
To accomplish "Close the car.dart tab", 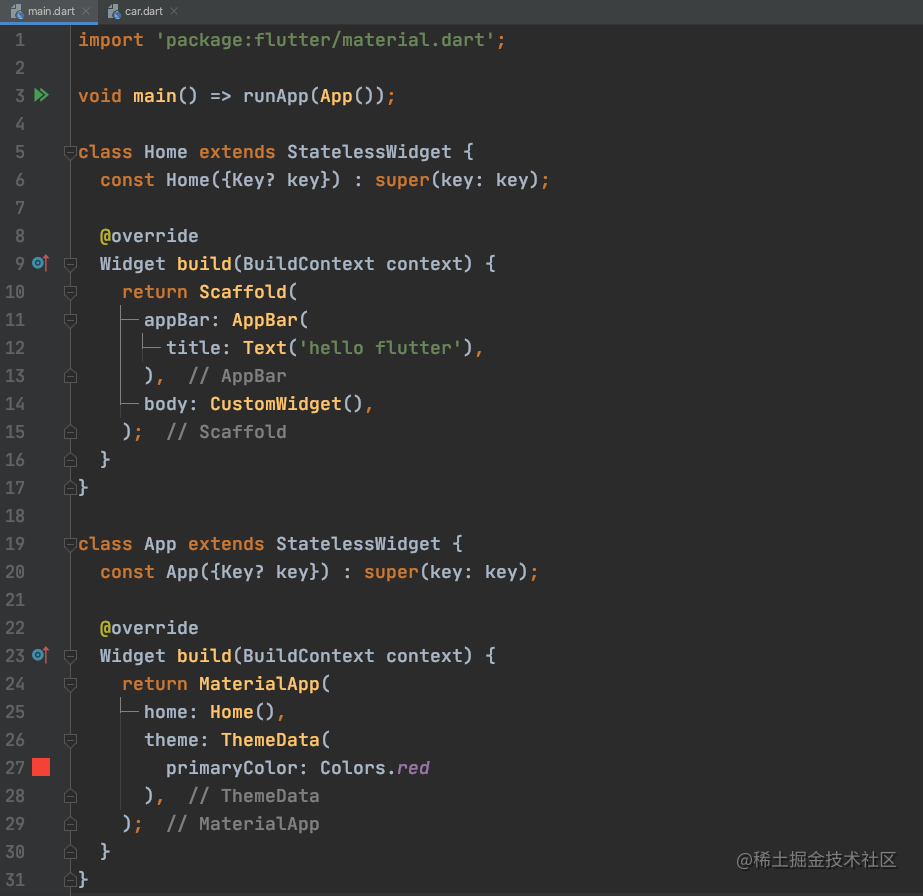I will pos(174,11).
